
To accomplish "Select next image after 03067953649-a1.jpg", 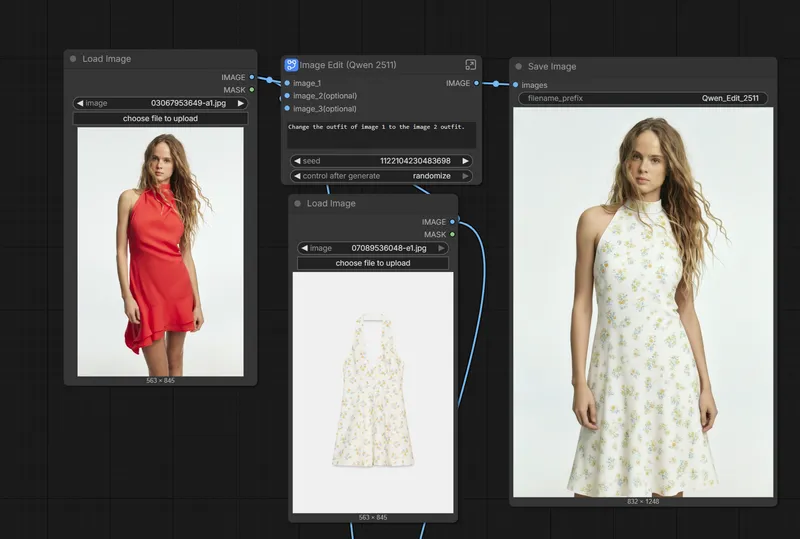I will coord(240,103).
